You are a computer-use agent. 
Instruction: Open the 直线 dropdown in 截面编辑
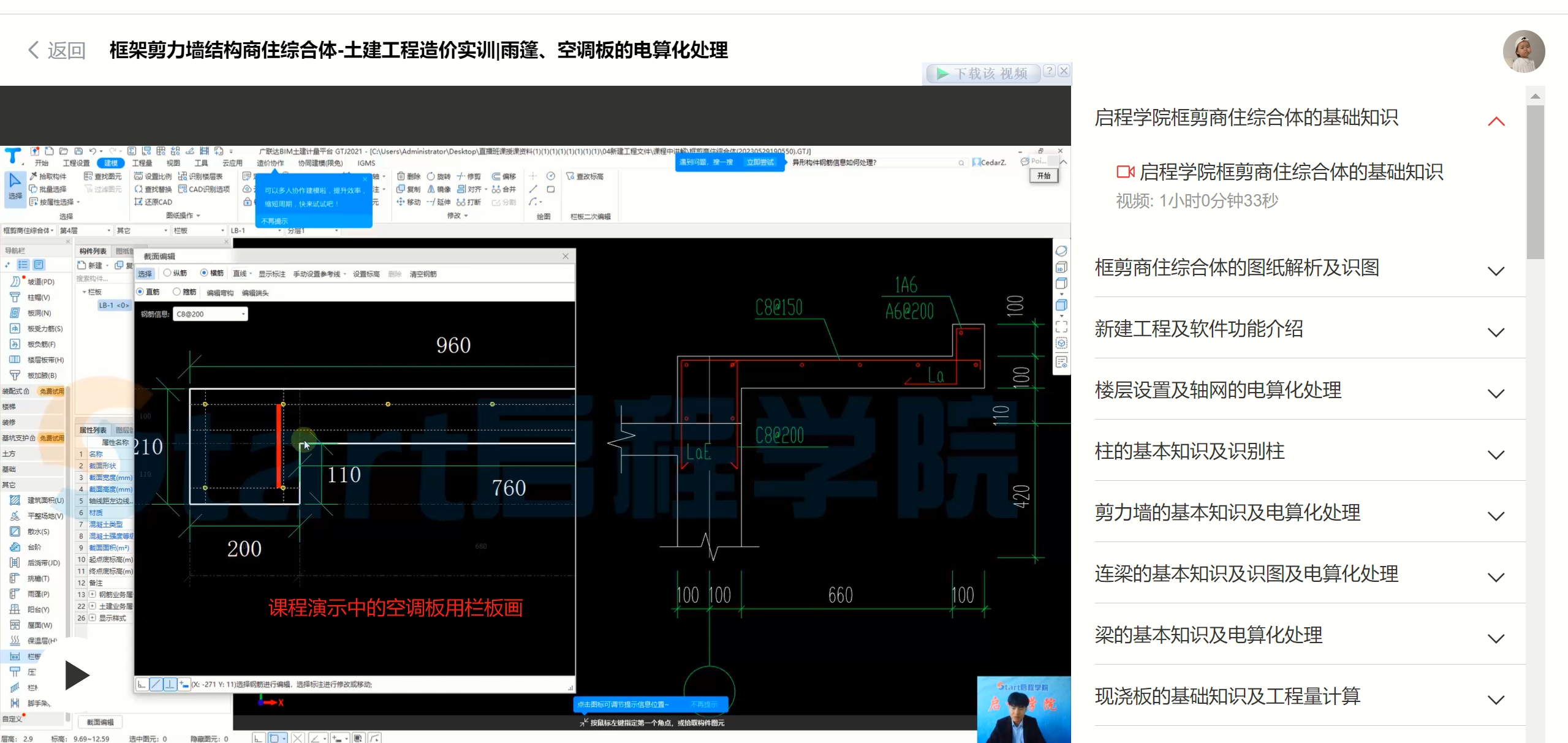(243, 274)
